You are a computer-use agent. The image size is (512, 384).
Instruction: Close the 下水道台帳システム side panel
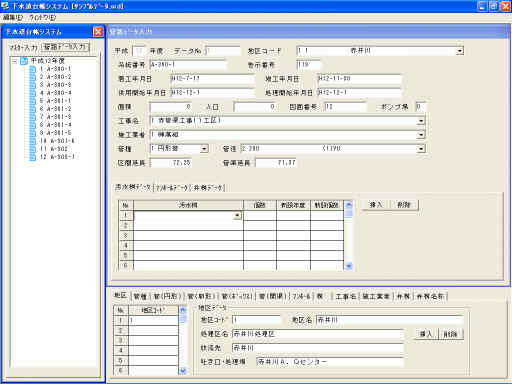pos(98,32)
